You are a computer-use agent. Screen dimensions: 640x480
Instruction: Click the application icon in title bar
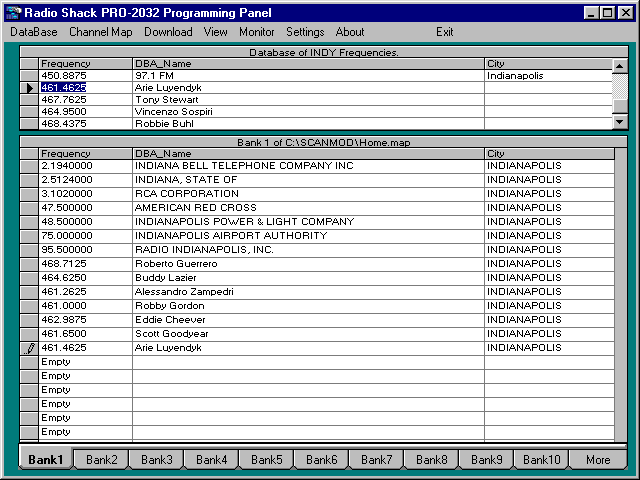pyautogui.click(x=13, y=13)
